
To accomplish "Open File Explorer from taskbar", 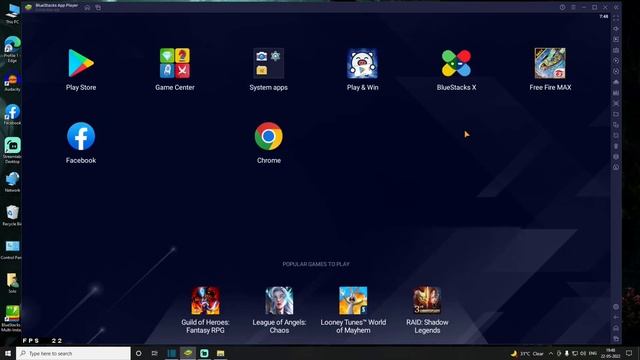I will pyautogui.click(x=220, y=353).
